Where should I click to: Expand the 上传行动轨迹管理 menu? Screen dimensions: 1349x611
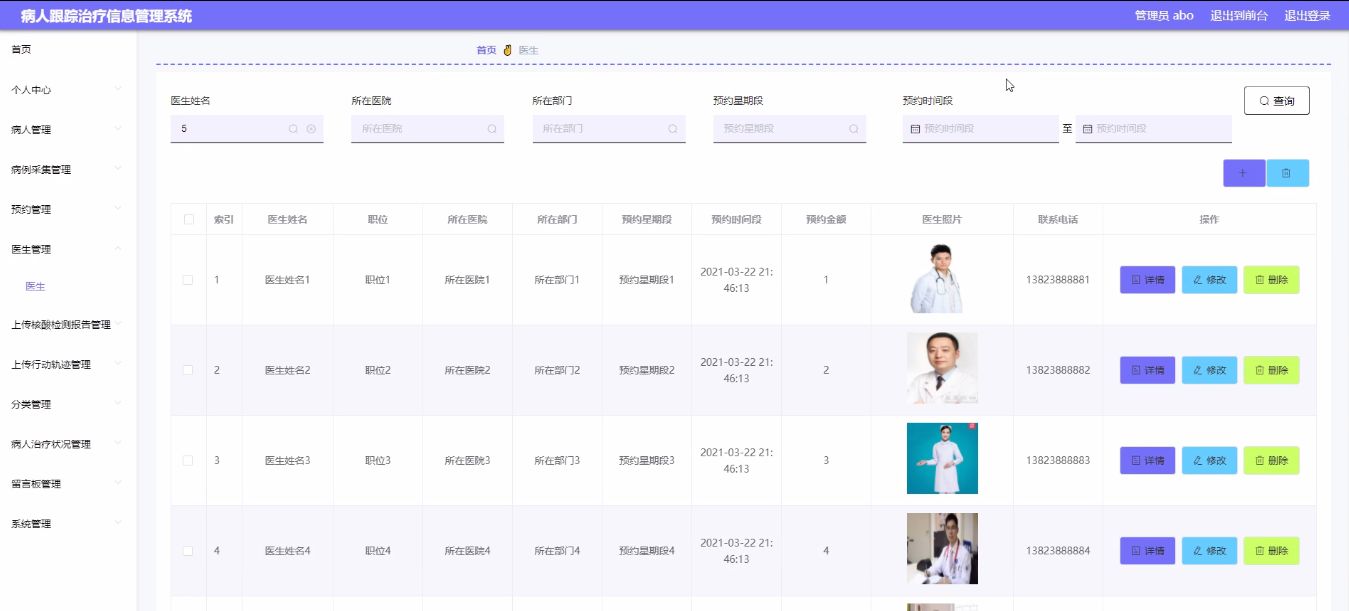tap(68, 364)
